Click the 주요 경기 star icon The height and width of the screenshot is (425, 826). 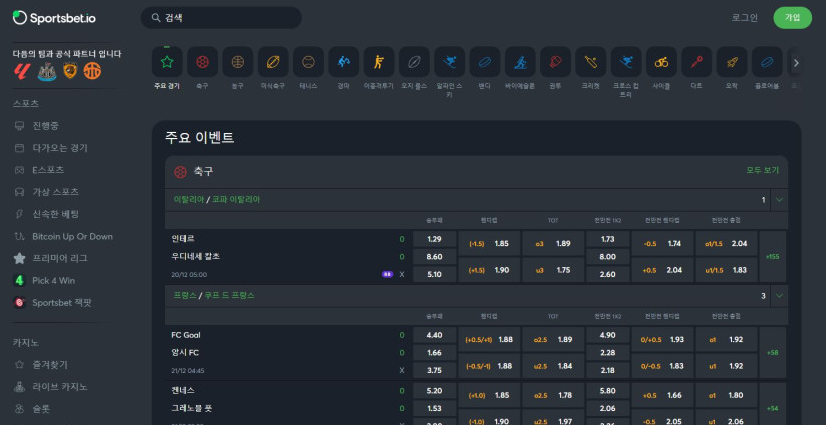pyautogui.click(x=167, y=62)
